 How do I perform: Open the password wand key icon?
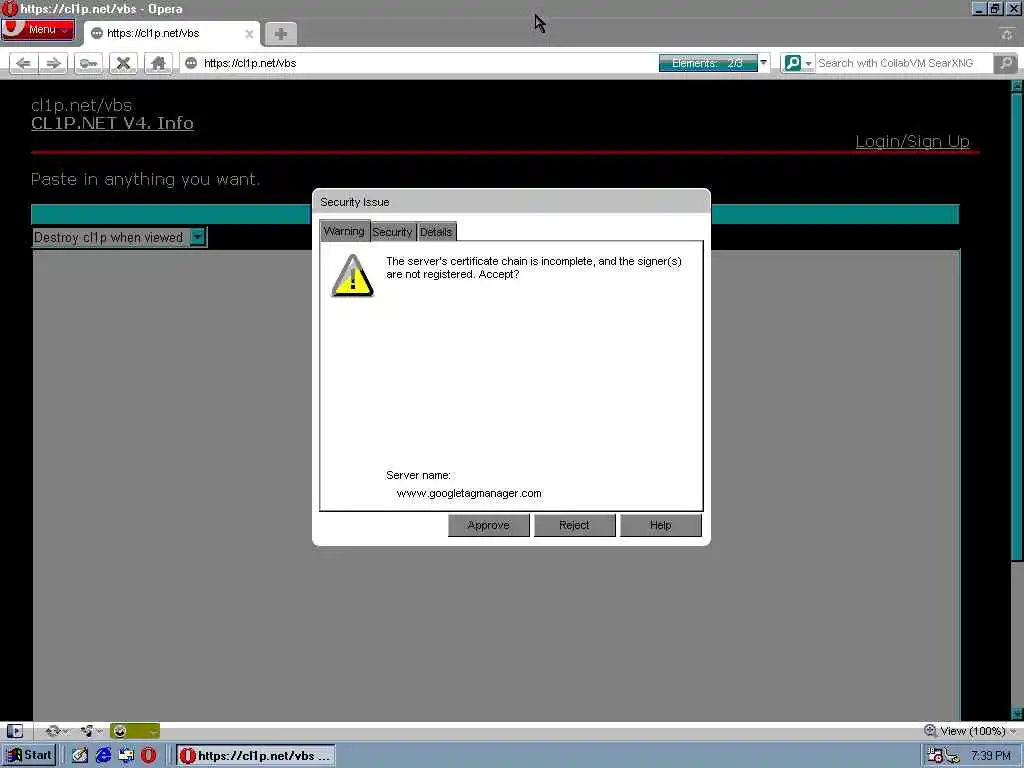[88, 63]
